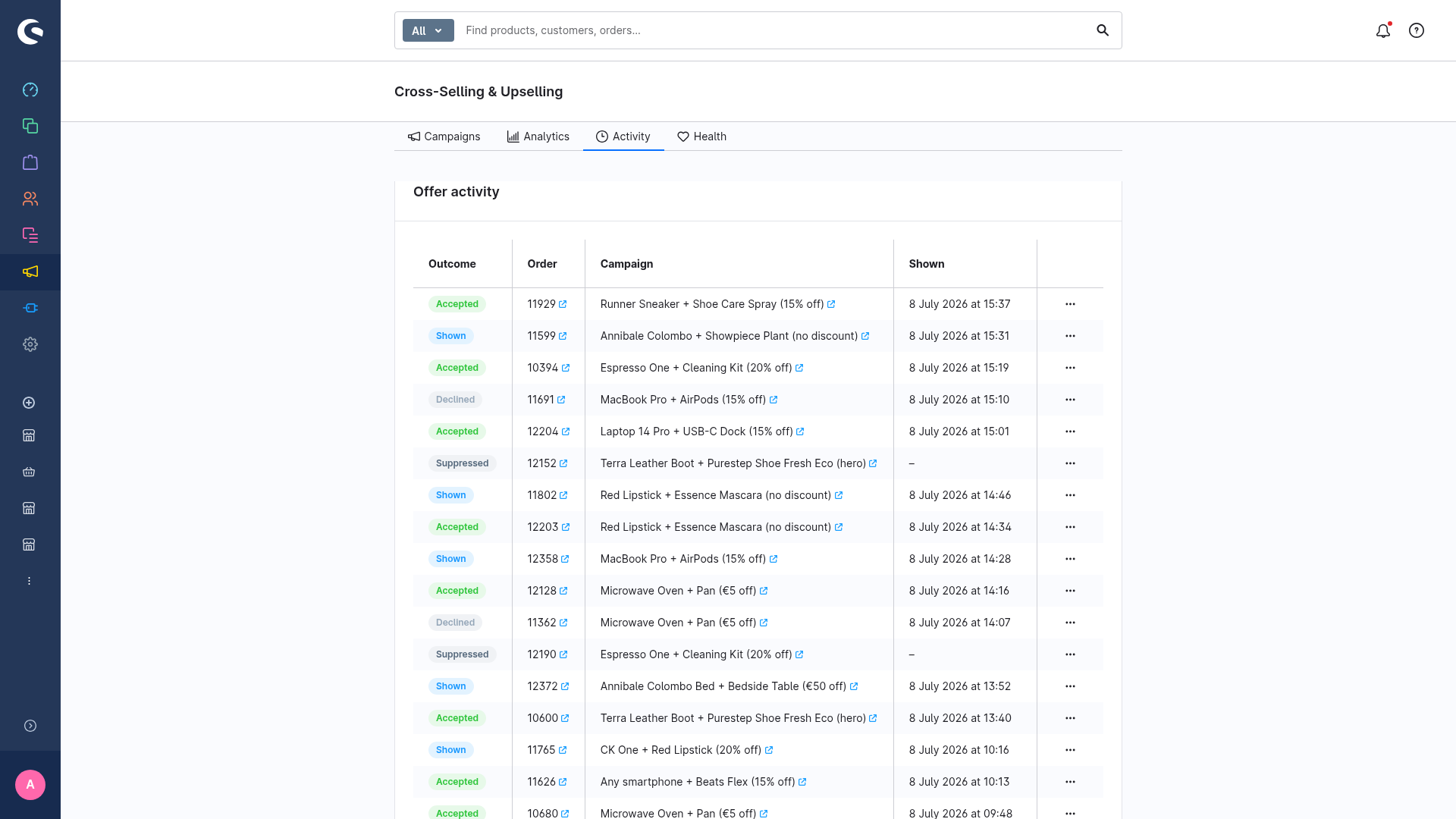
Task: Open campaign link icon for CK One row
Action: click(769, 750)
